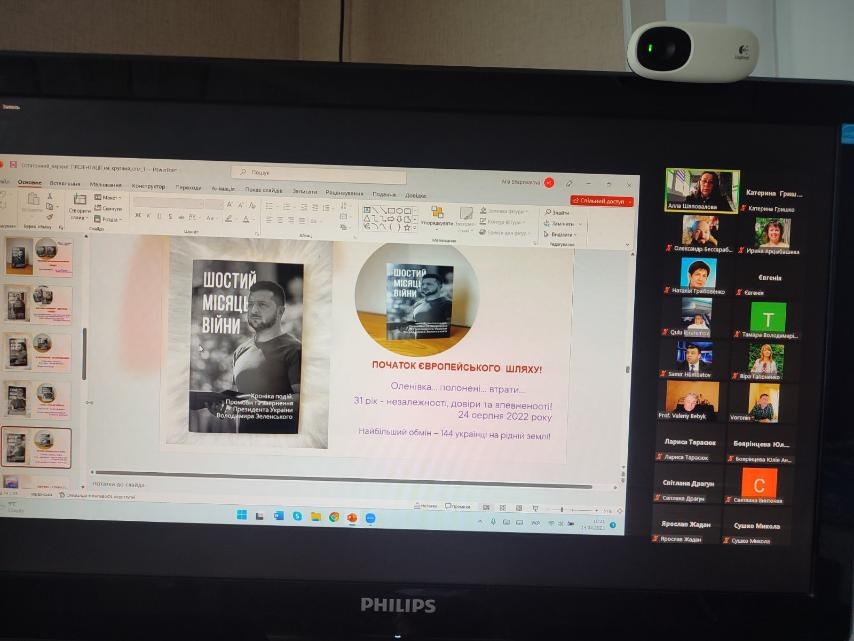Viewport: 854px width, 641px height.
Task: Click the notes pane placeholder text
Action: (x=118, y=484)
